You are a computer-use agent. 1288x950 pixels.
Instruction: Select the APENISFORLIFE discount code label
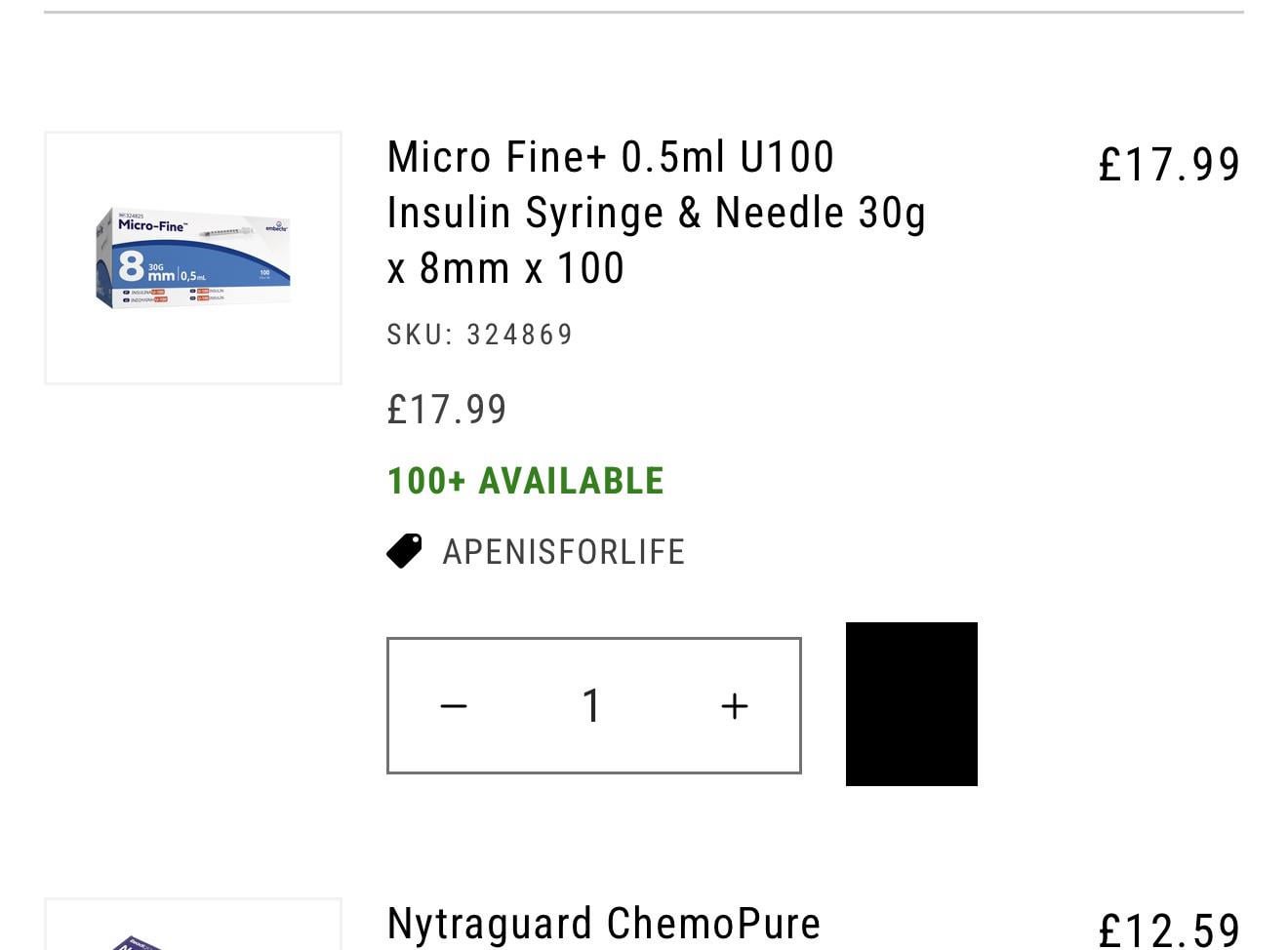pos(563,552)
